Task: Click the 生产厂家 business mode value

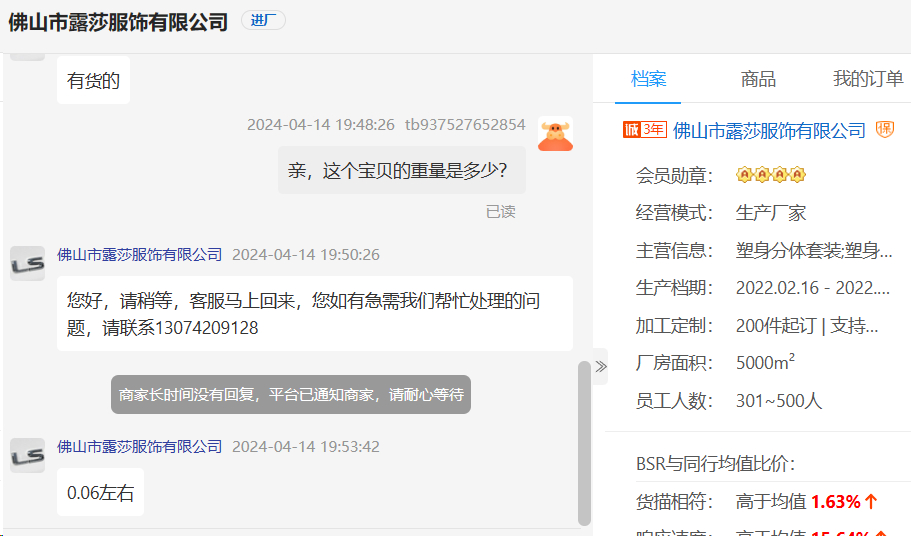Action: [771, 213]
